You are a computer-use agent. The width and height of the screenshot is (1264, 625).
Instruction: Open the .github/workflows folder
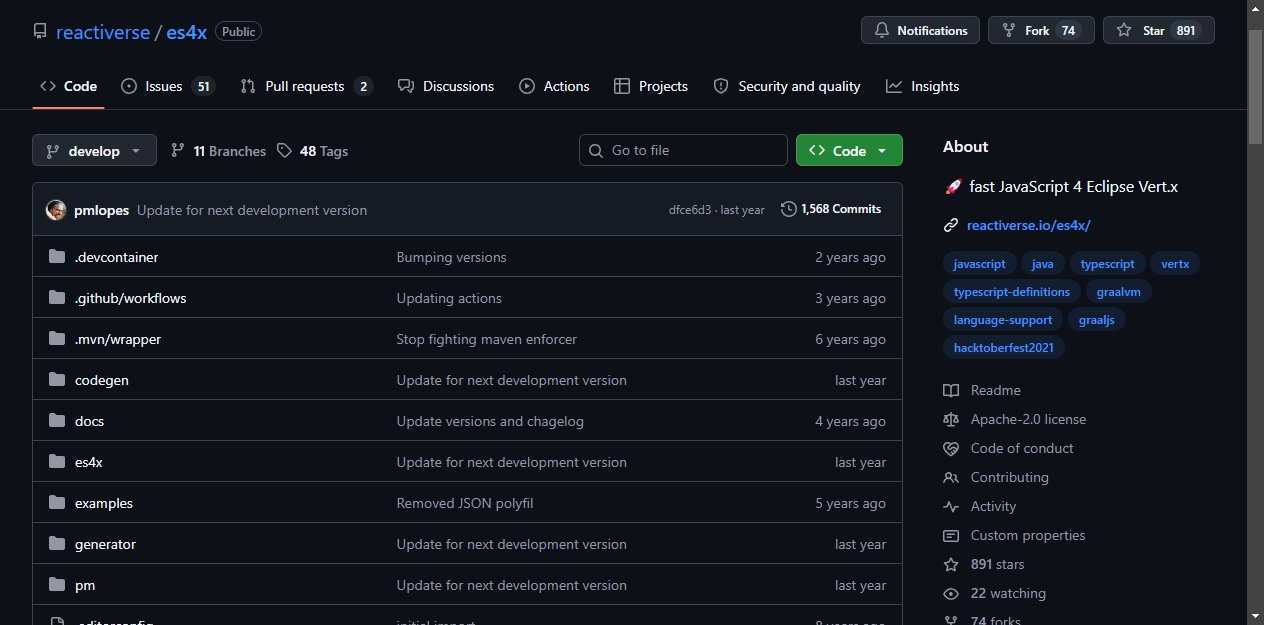coord(130,298)
